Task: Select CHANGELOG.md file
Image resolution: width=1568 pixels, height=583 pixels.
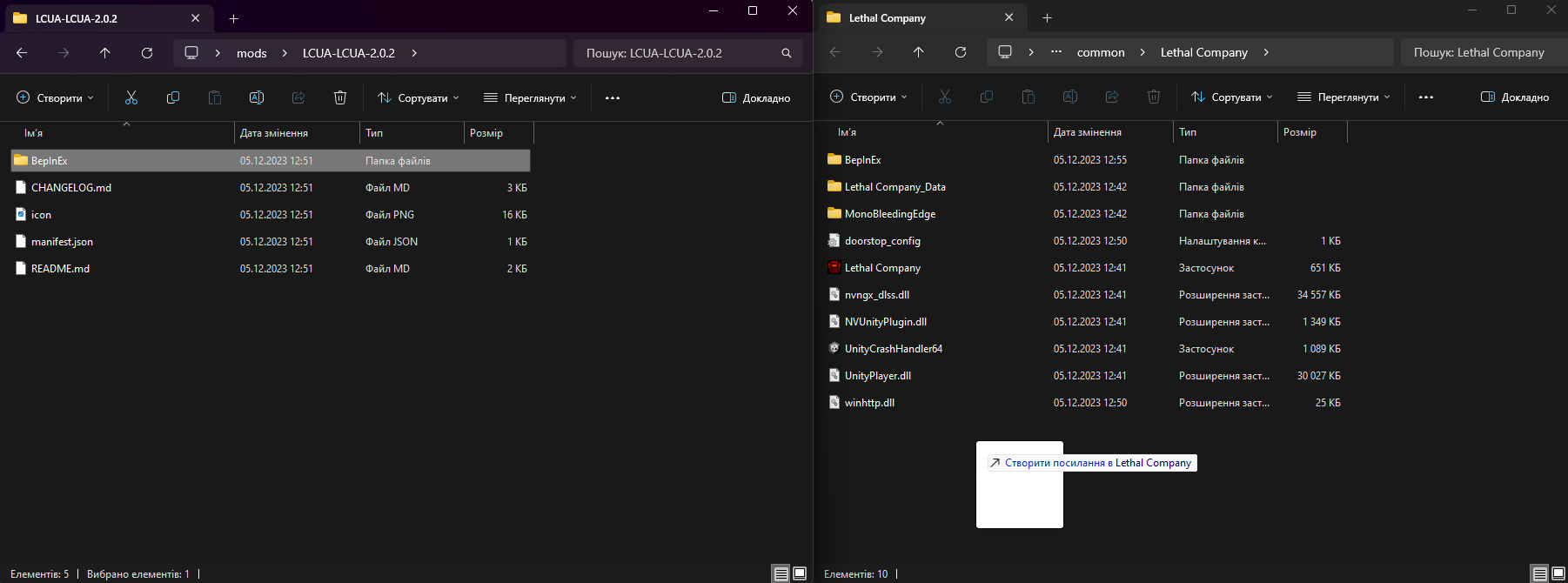Action: pos(271,188)
